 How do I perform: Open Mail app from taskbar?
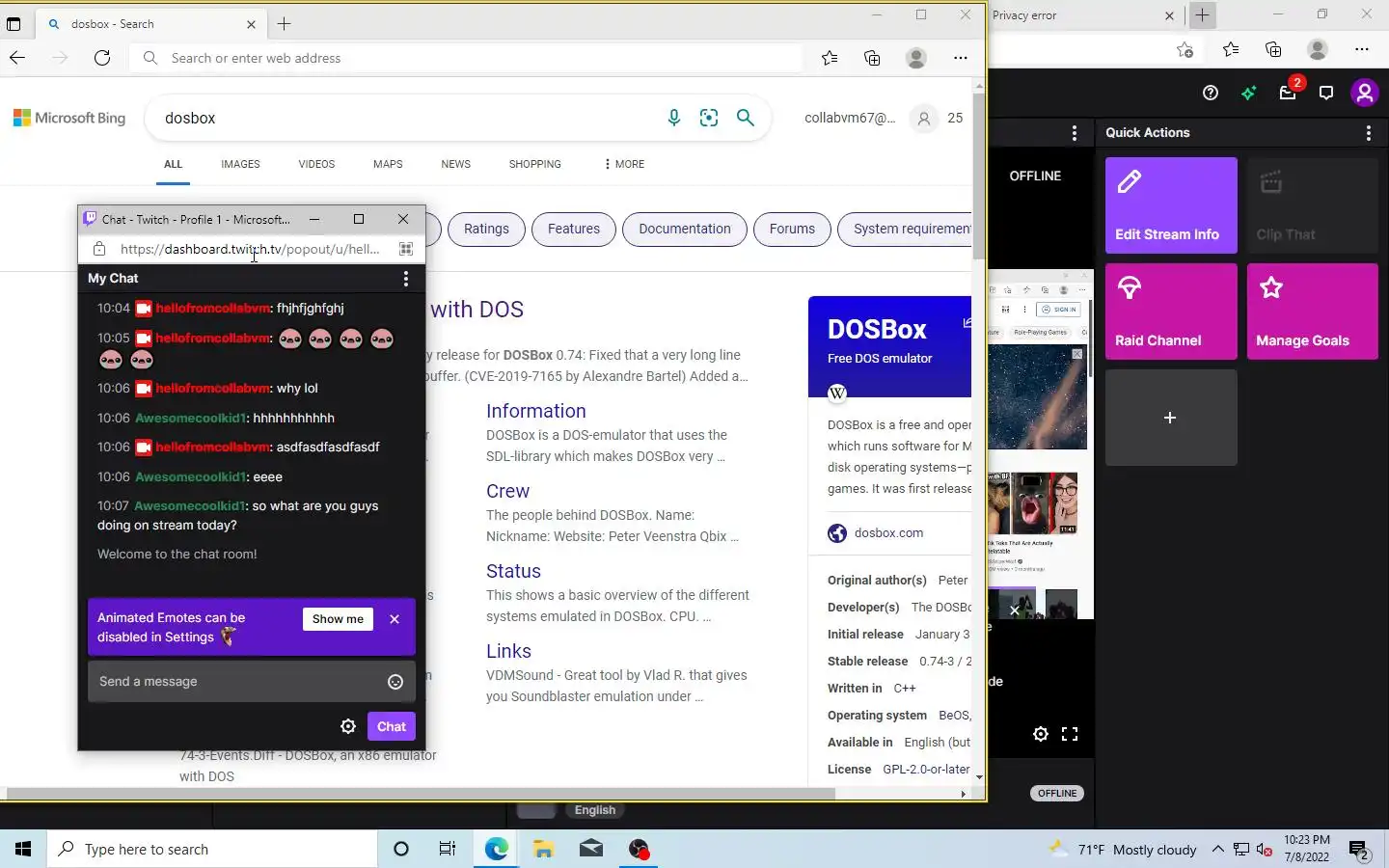click(591, 849)
